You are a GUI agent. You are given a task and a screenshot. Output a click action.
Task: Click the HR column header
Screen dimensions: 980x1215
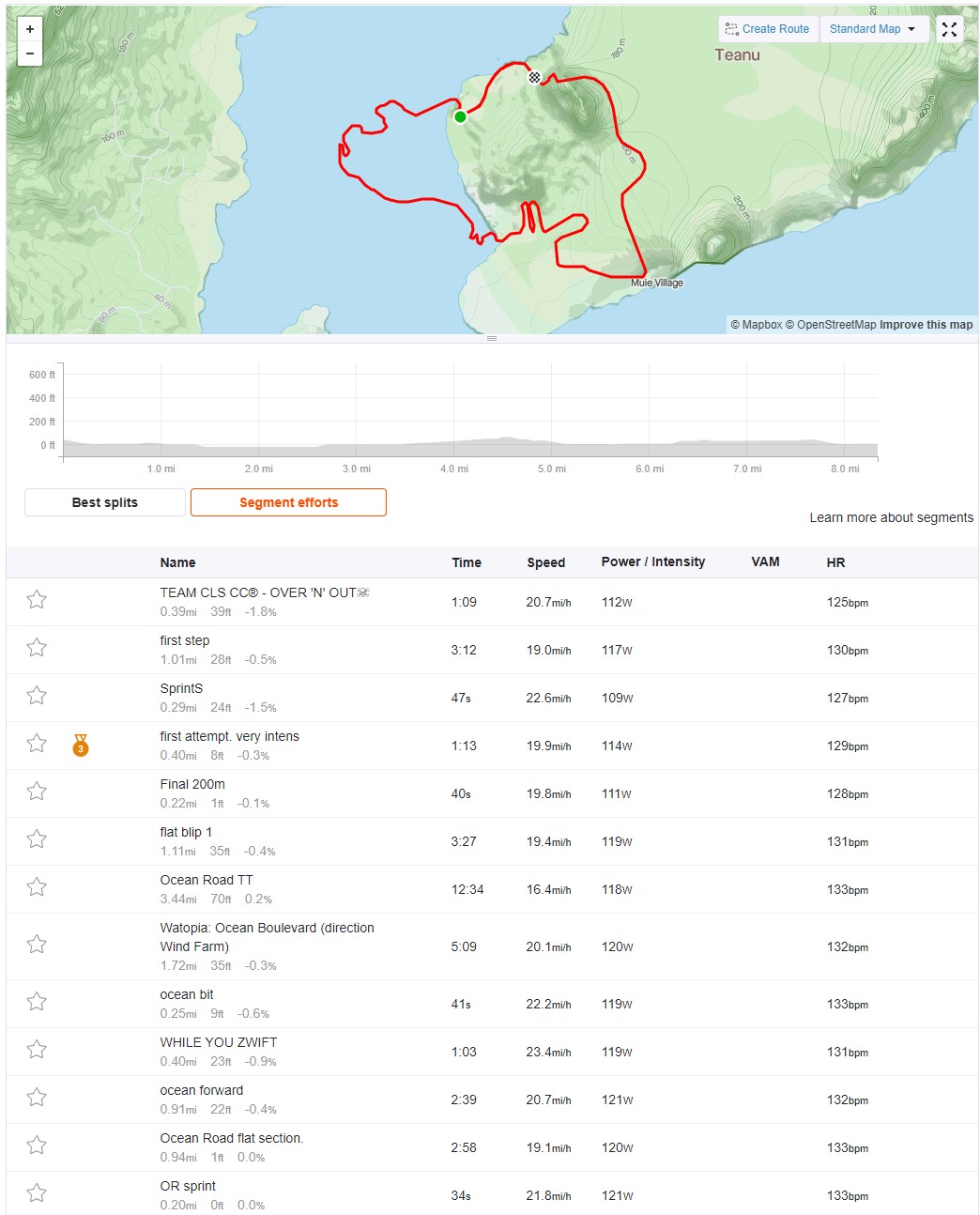tap(835, 562)
